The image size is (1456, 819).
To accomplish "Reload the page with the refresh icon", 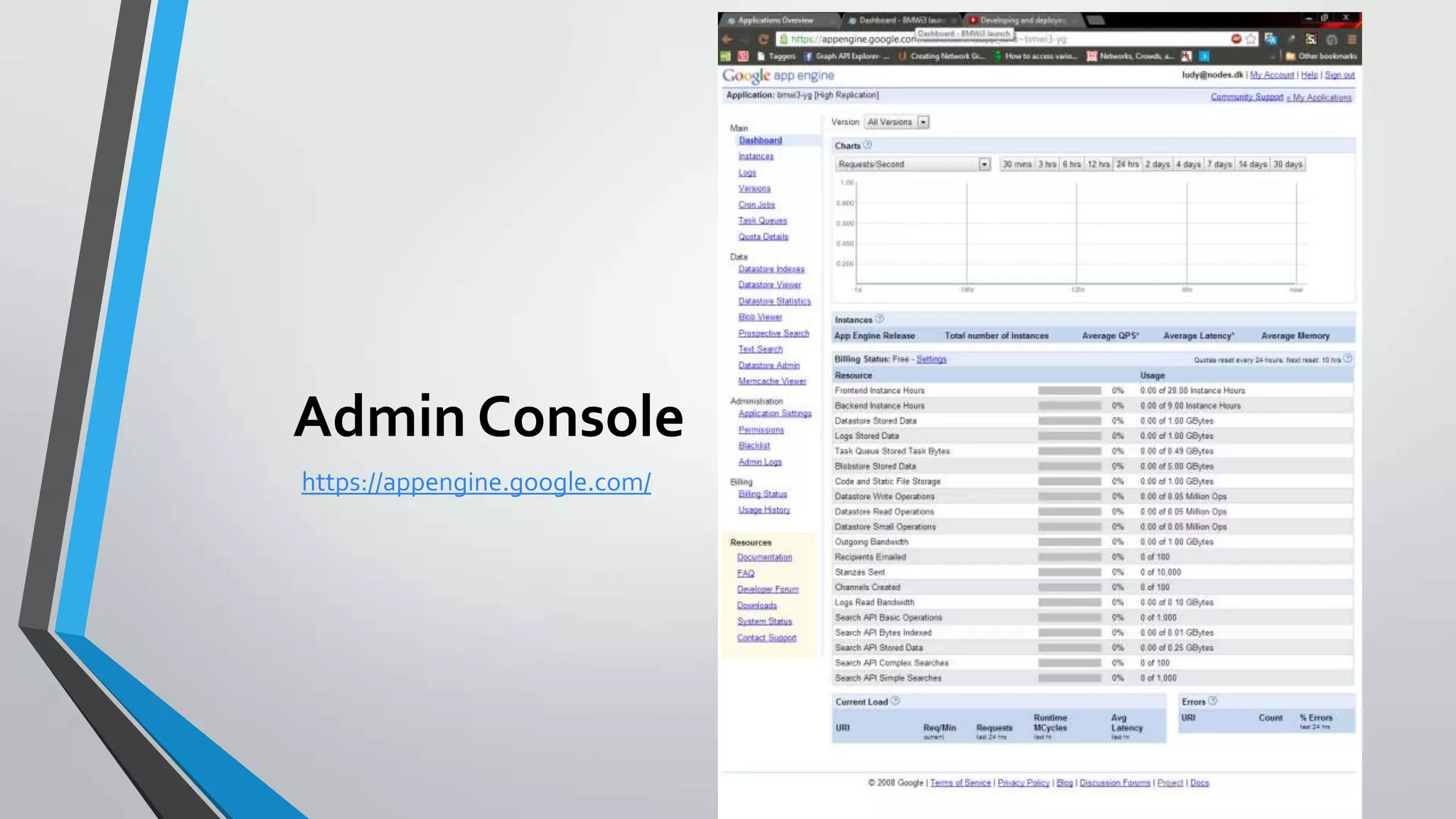I will coord(764,39).
